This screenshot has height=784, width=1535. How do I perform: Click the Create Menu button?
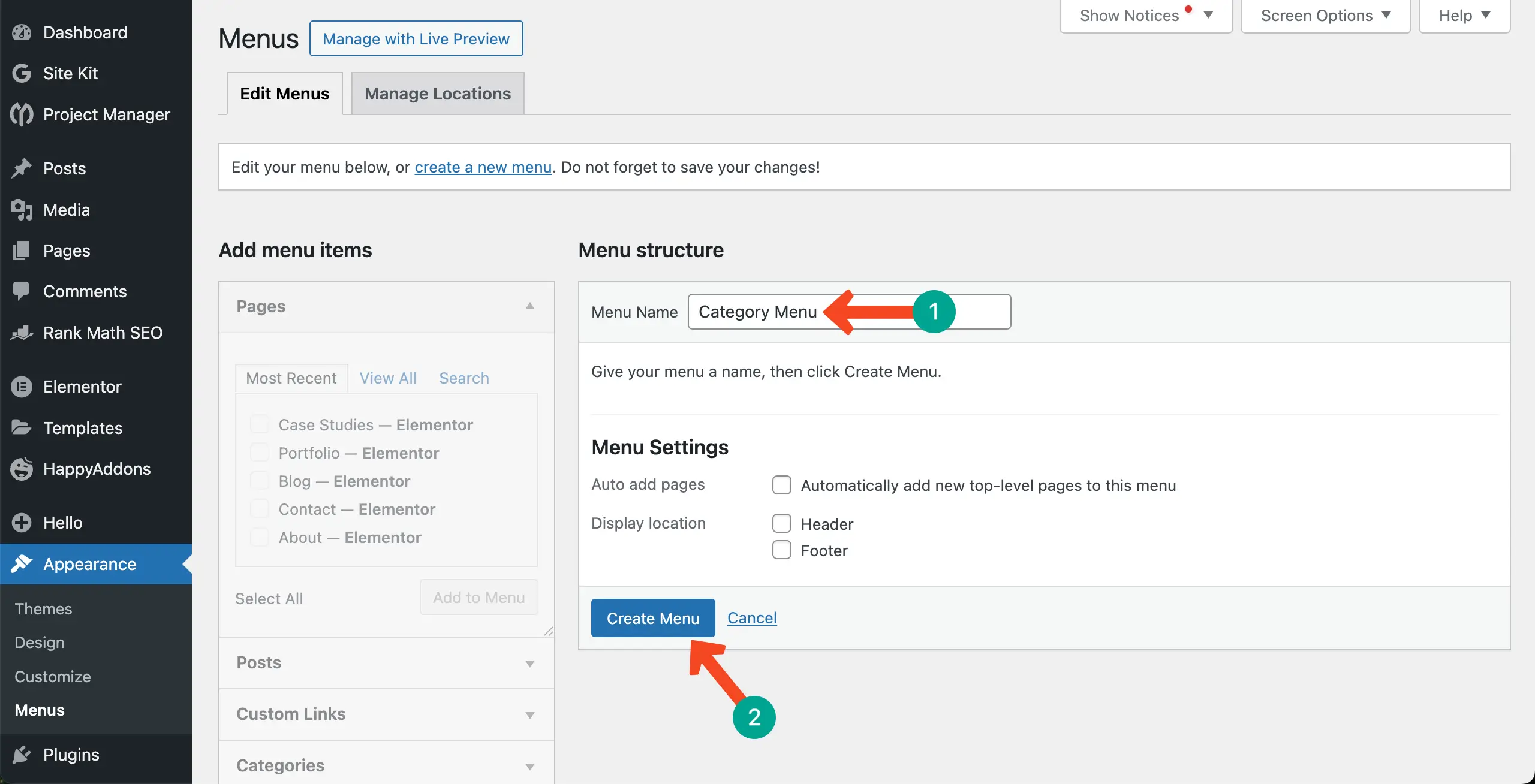point(653,618)
